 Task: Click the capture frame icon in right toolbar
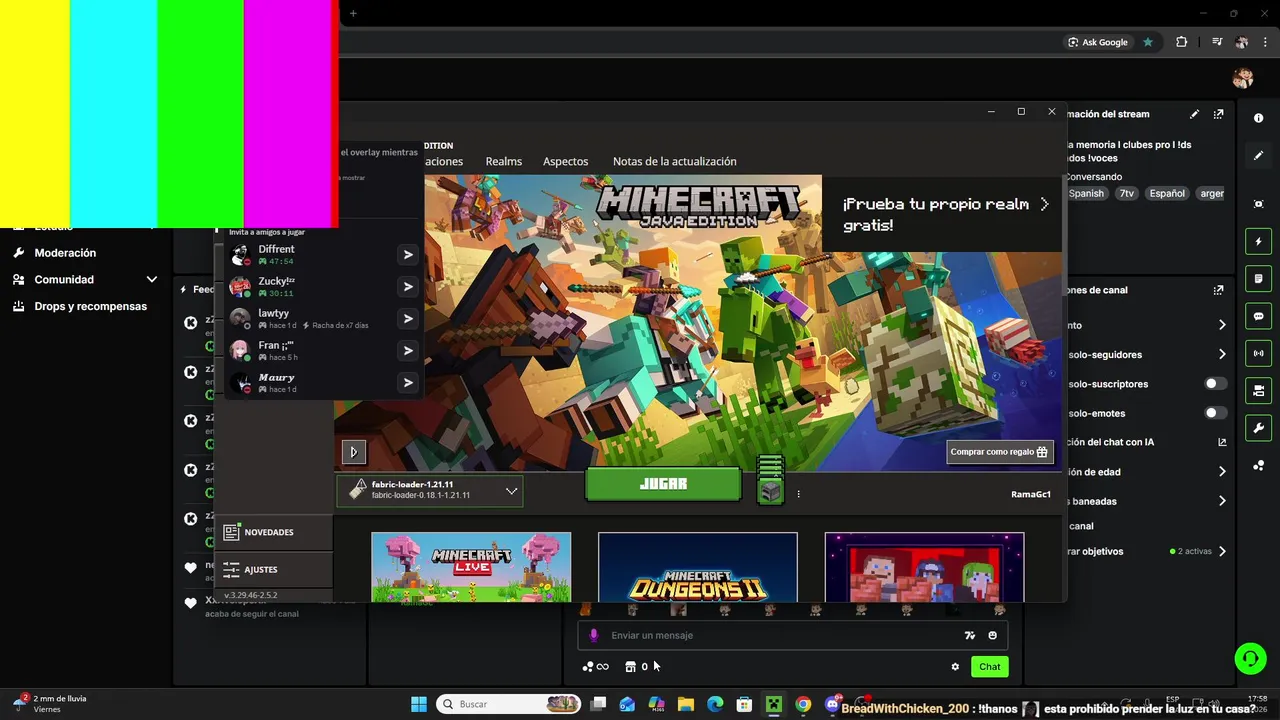pyautogui.click(x=1258, y=204)
